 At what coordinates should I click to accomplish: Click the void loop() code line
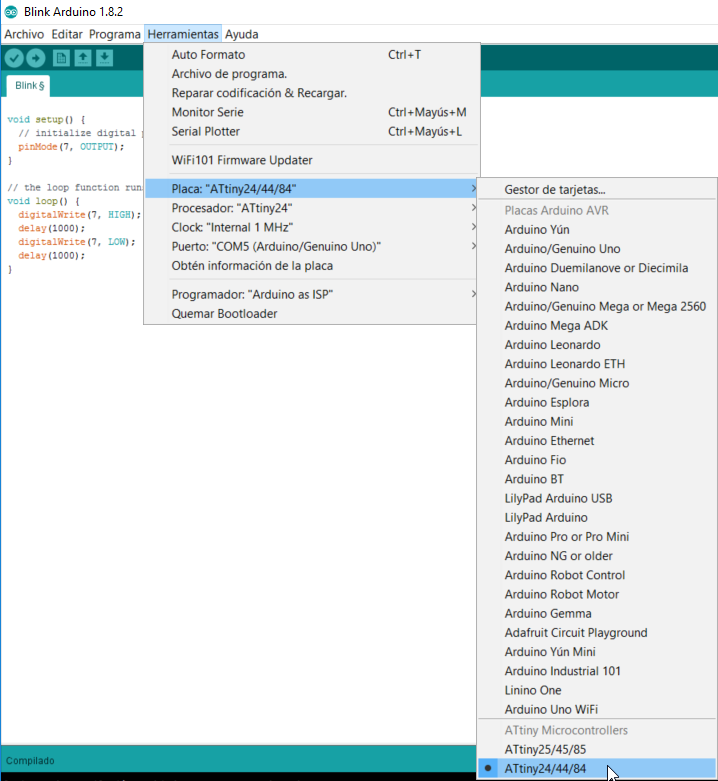click(43, 201)
